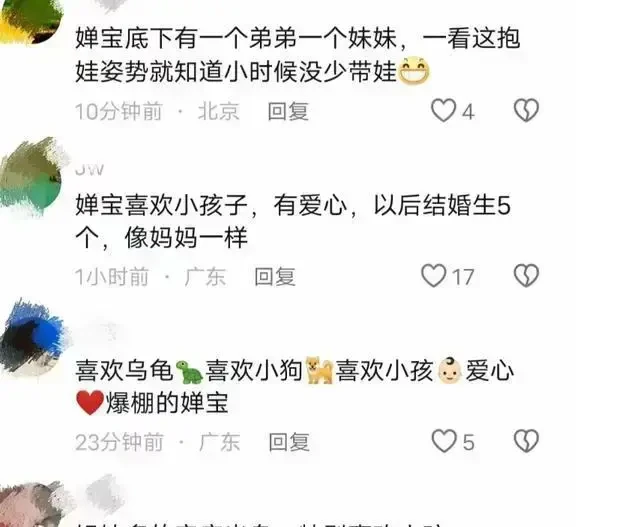Tap the grinning emoji in first comment

click(413, 71)
